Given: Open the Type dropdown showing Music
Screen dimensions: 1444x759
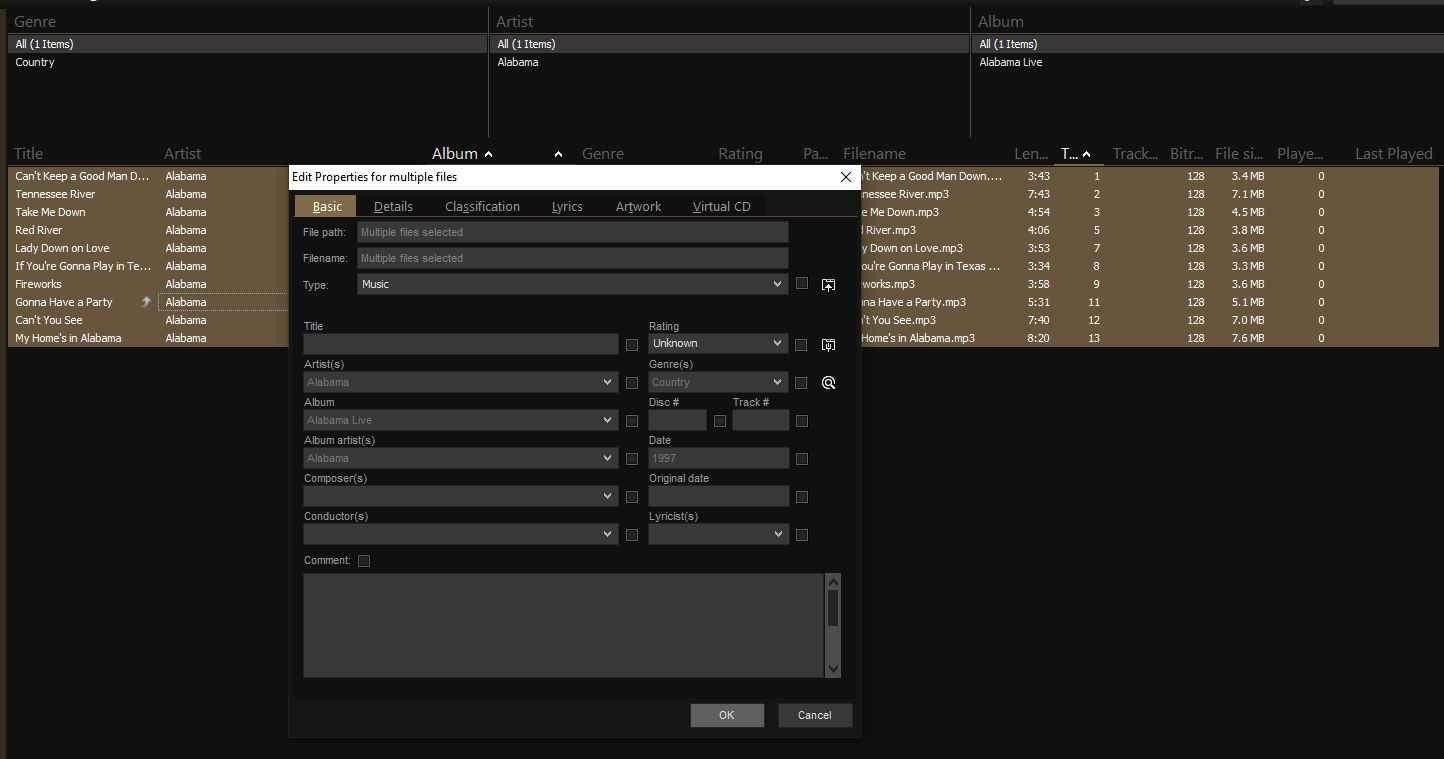Looking at the screenshot, I should pos(573,284).
